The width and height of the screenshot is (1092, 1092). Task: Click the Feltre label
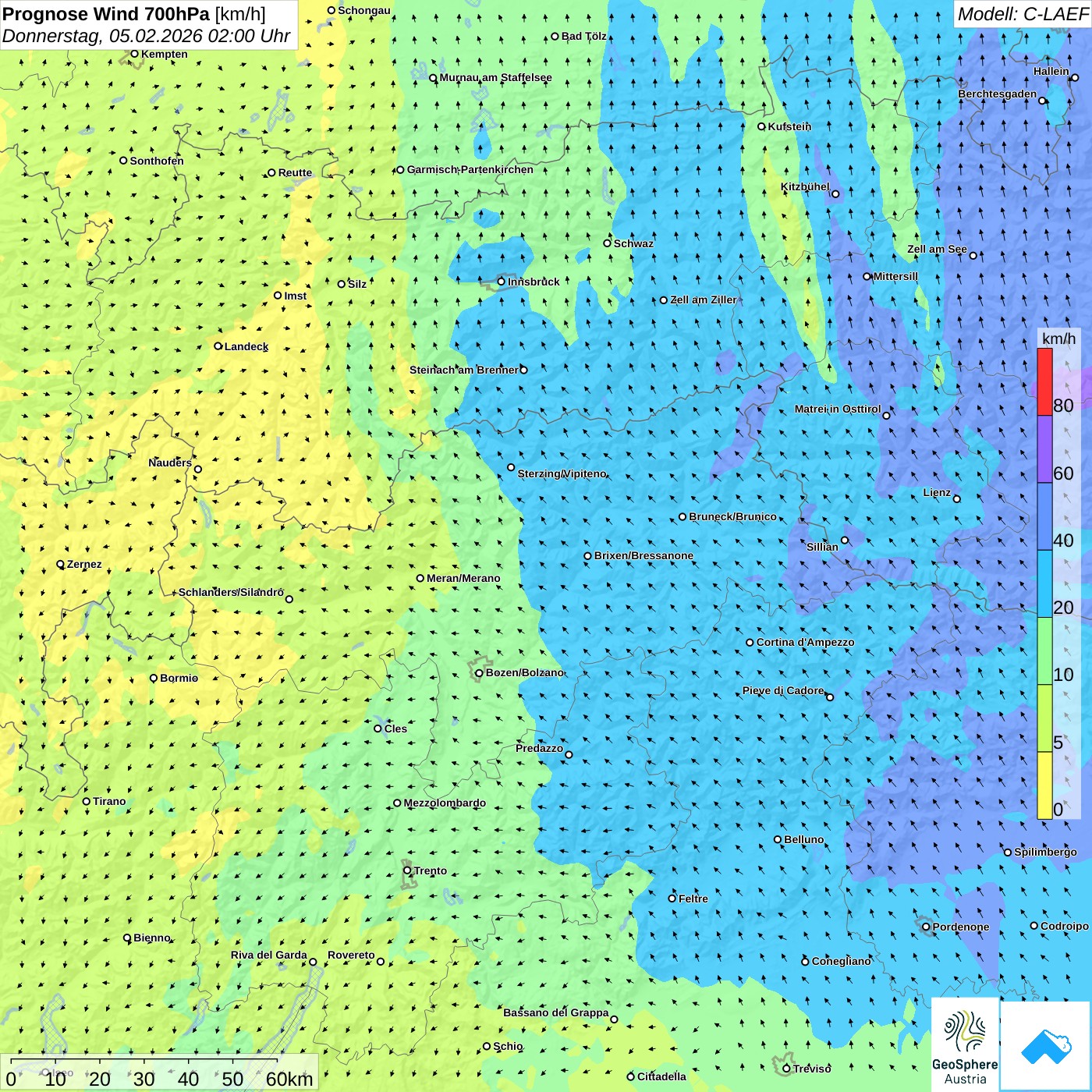pos(693,899)
